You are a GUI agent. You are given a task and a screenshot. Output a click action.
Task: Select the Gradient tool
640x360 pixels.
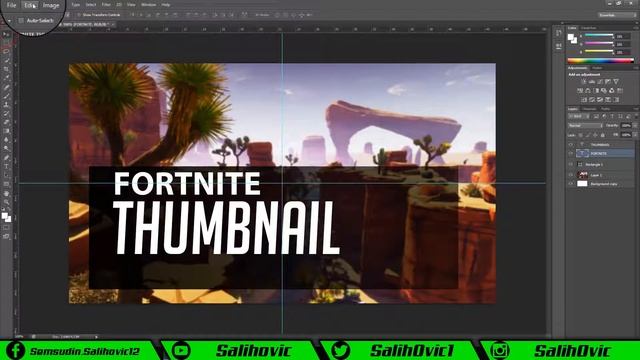pos(6,131)
